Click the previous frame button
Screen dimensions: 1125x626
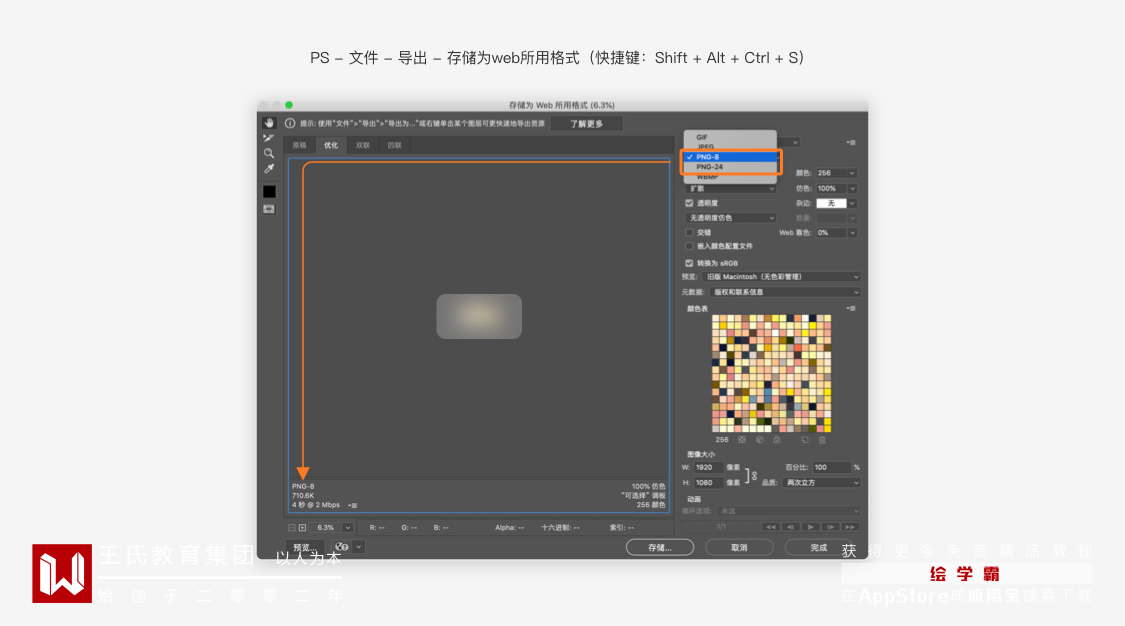tap(791, 527)
